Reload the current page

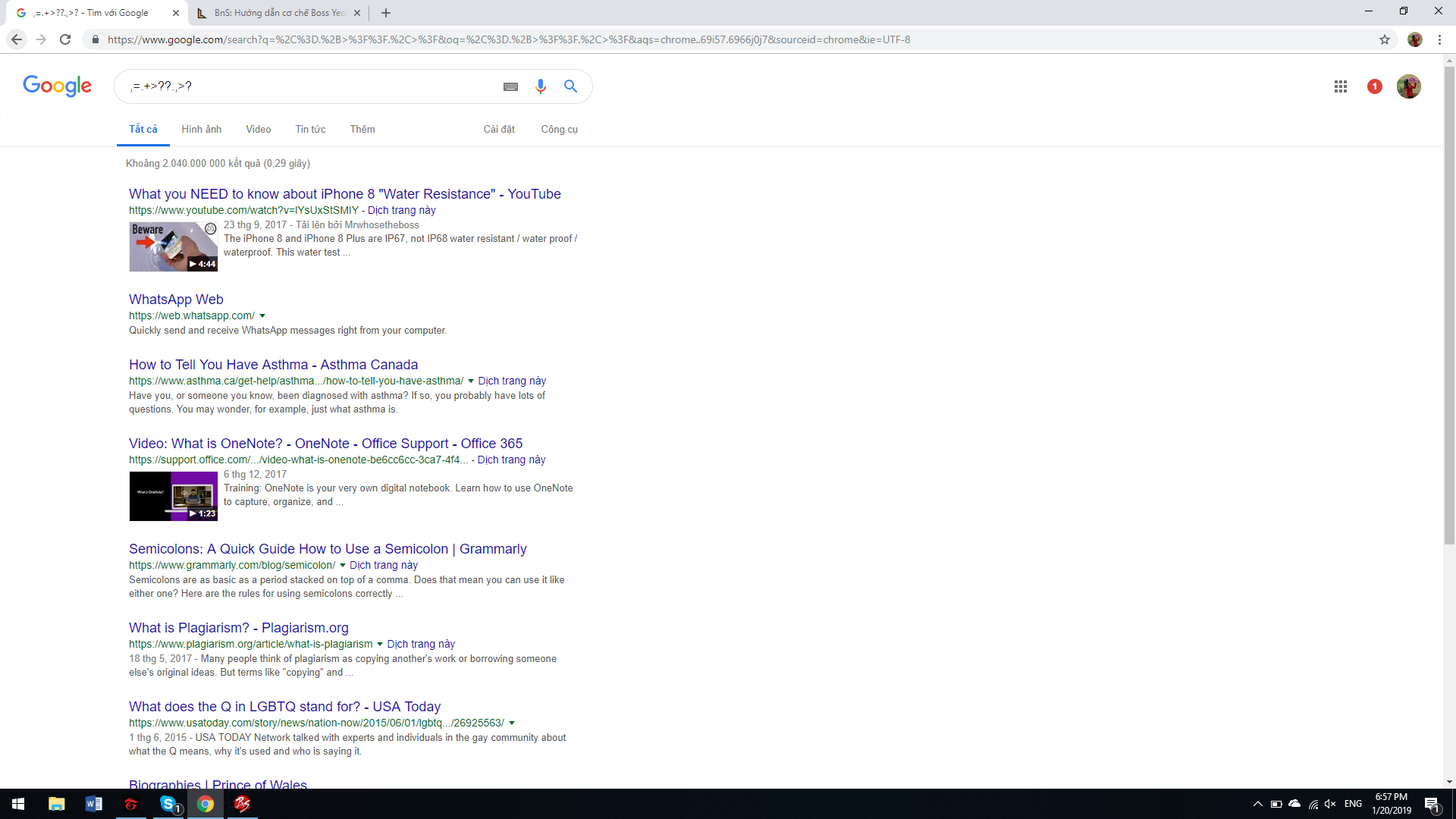(65, 39)
